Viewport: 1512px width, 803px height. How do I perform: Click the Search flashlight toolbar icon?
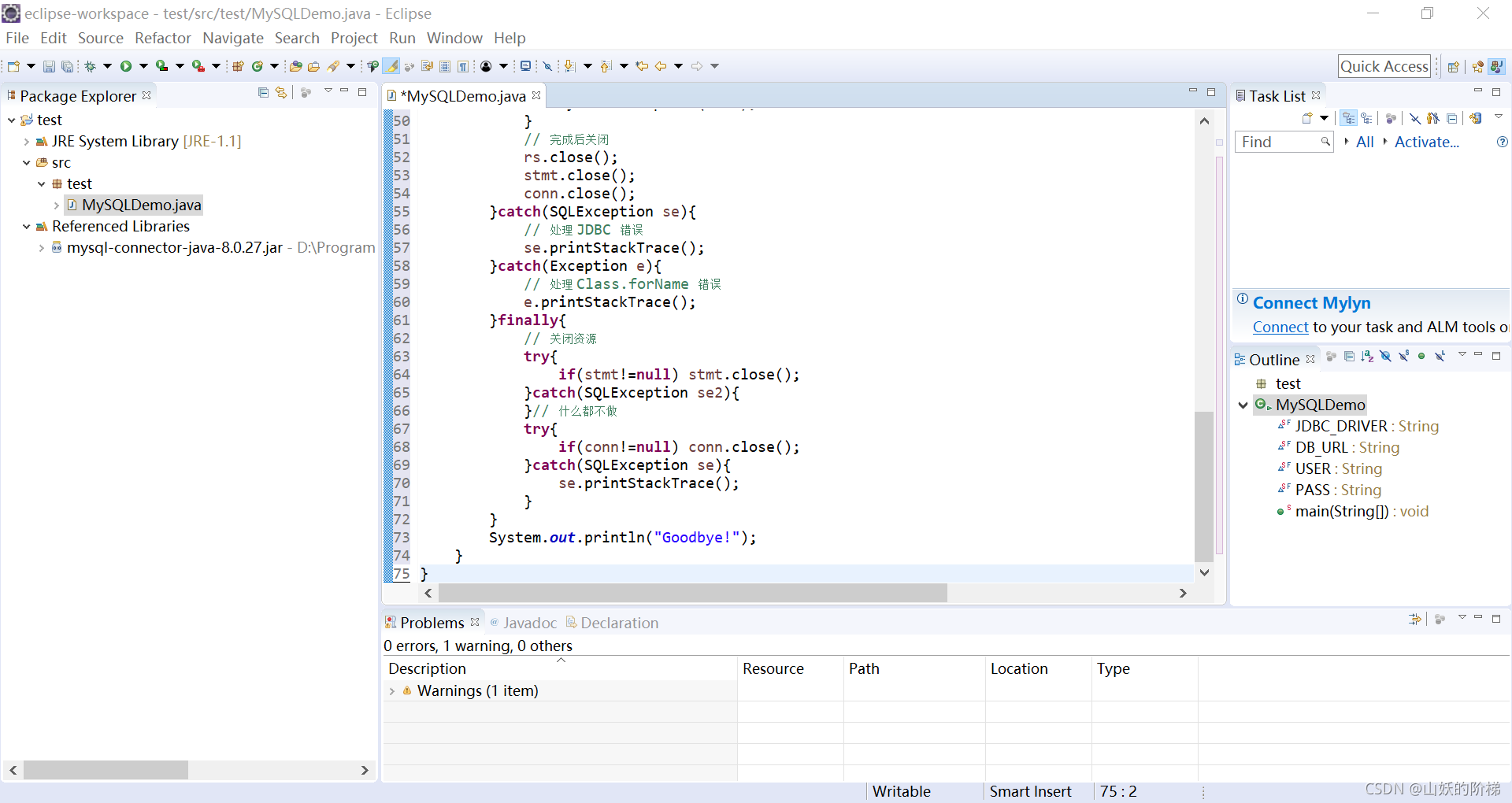click(x=334, y=66)
